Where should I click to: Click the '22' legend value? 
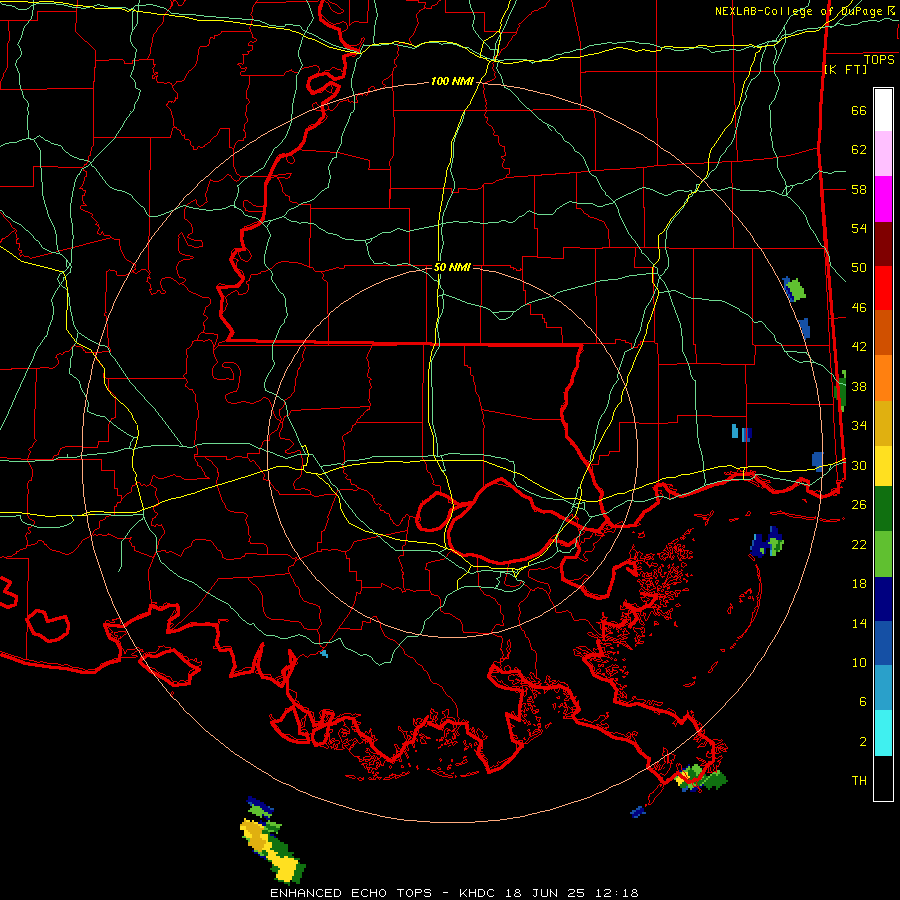(859, 544)
